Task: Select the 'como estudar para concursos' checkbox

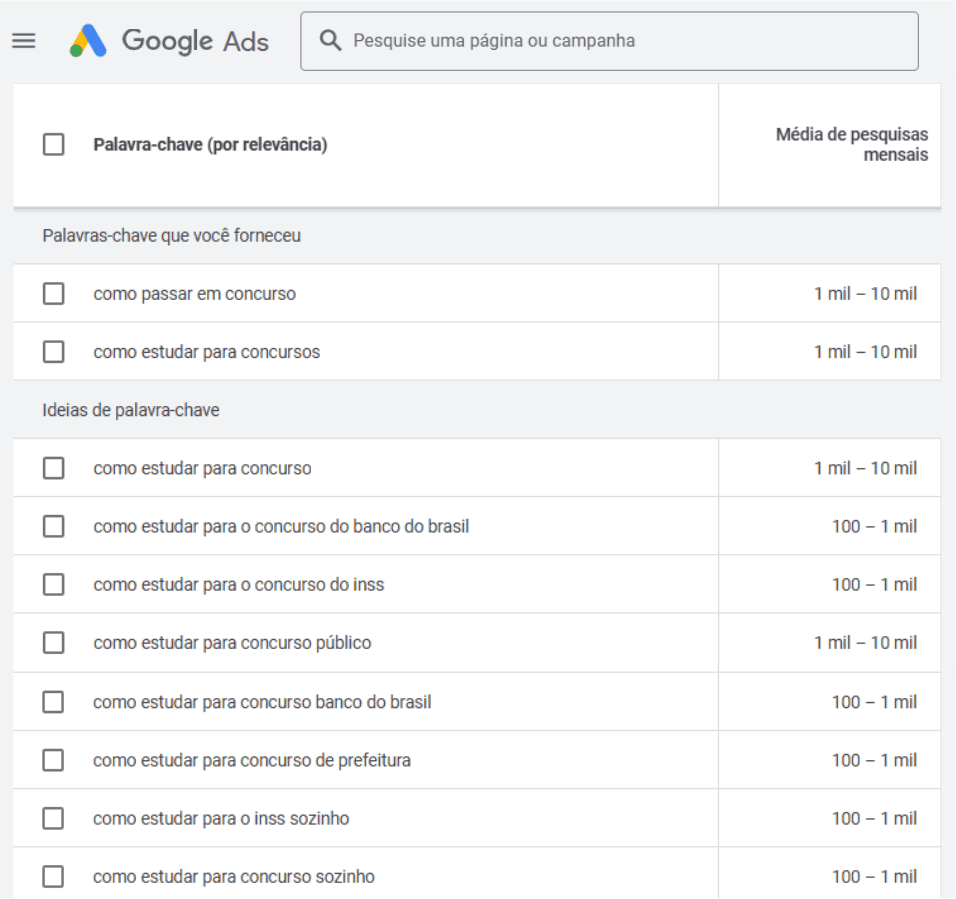Action: tap(54, 352)
